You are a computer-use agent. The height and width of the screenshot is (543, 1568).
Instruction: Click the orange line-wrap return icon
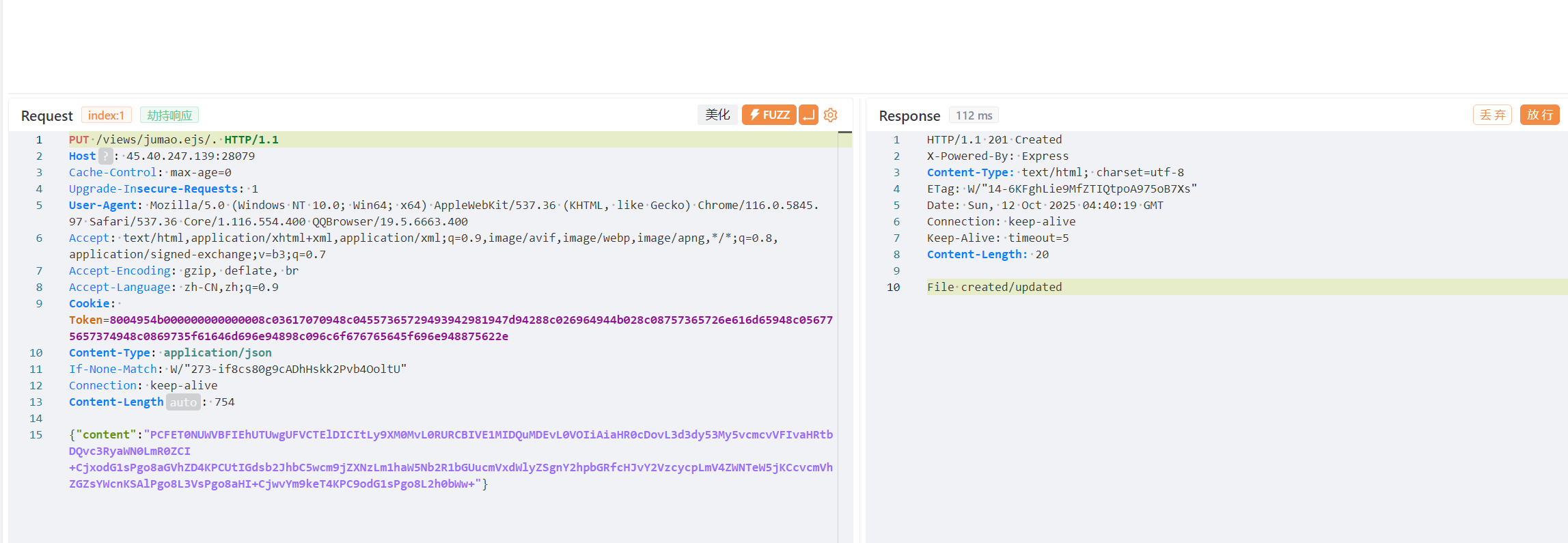pyautogui.click(x=808, y=115)
